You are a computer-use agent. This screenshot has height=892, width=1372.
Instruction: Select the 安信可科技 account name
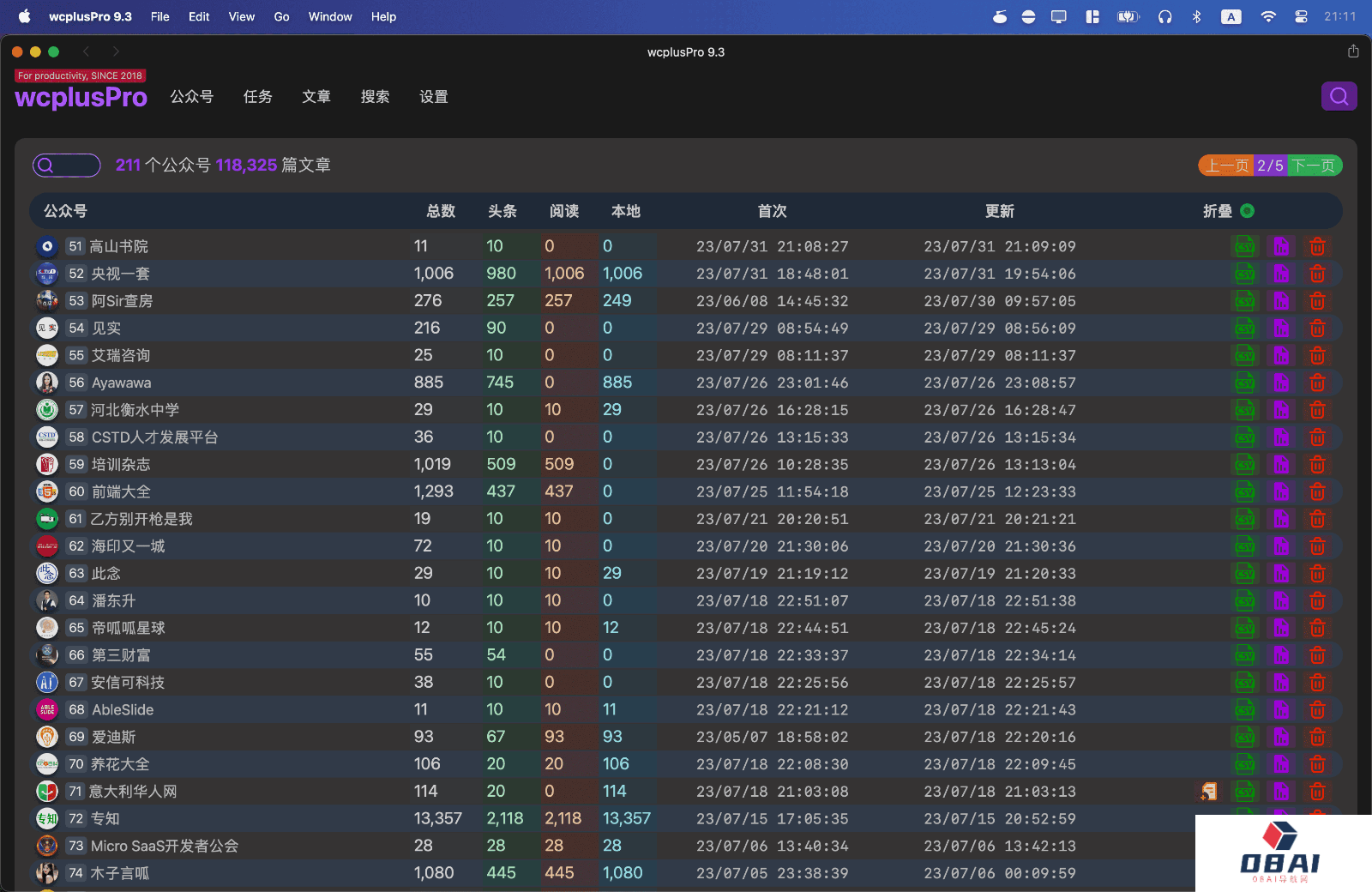tap(128, 683)
